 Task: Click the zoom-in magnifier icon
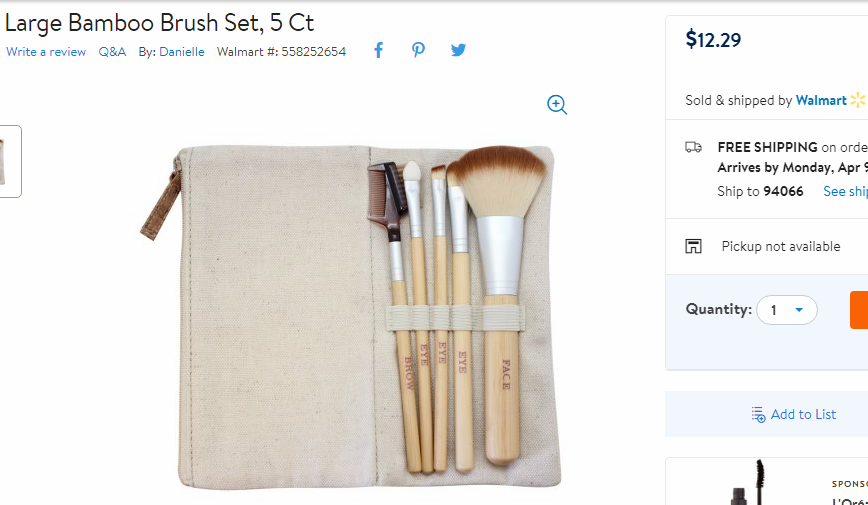point(557,105)
